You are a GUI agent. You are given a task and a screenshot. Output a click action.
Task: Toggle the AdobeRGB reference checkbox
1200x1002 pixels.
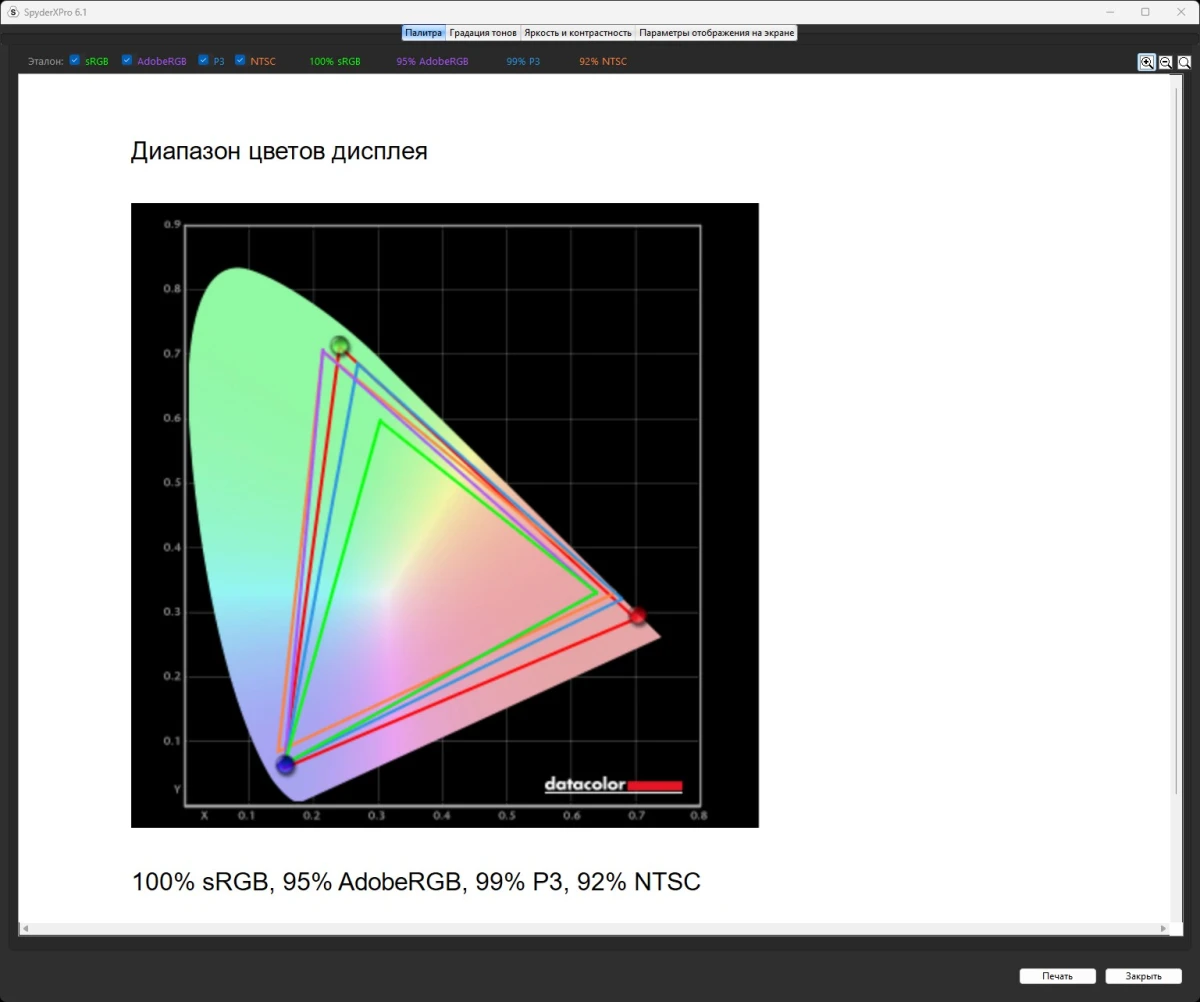coord(127,60)
